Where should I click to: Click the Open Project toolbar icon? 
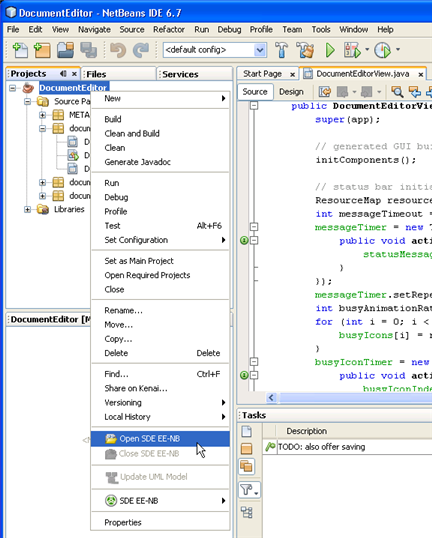point(66,50)
